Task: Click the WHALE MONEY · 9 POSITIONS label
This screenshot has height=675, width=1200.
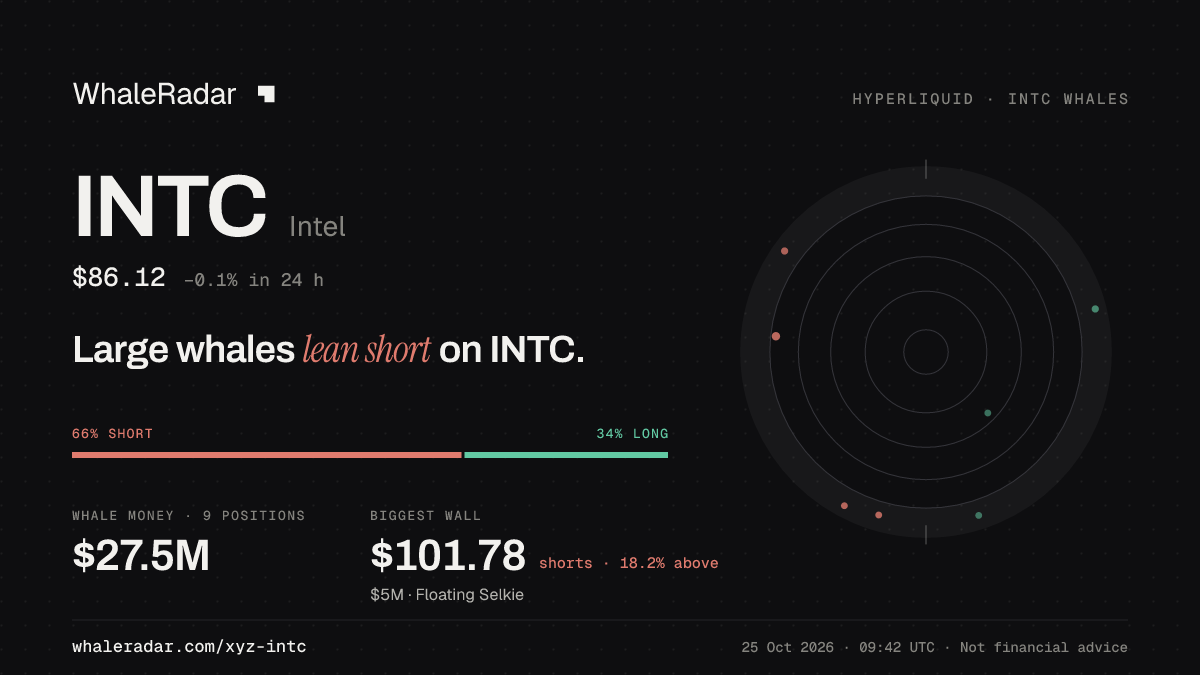Action: point(189,516)
